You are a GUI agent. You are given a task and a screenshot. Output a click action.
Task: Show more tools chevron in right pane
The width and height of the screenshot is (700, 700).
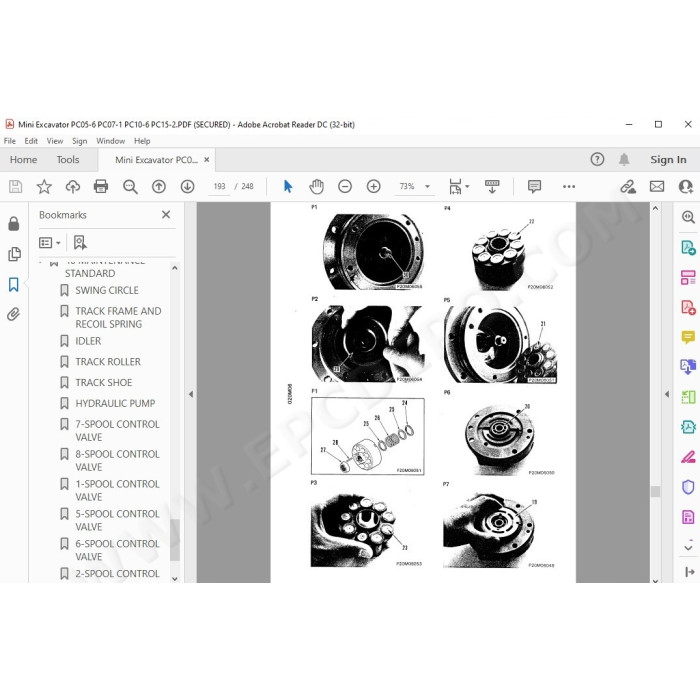688,547
